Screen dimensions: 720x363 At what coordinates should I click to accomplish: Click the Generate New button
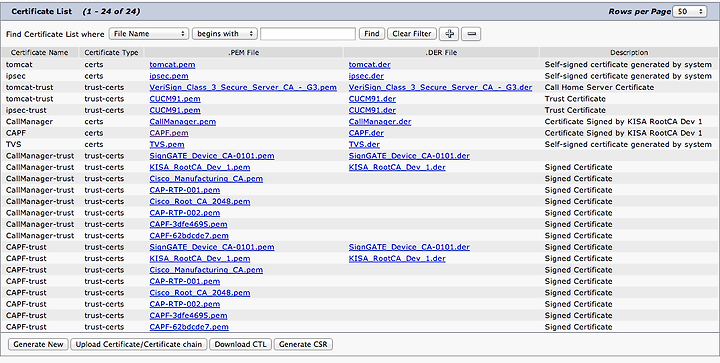[x=38, y=344]
